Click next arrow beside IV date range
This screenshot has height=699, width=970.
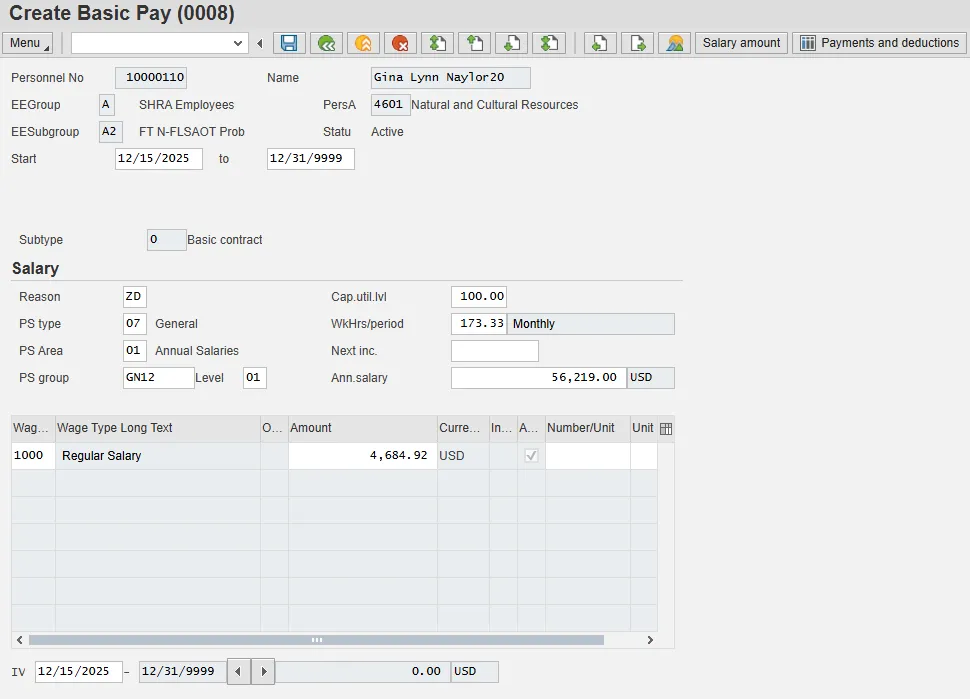pos(263,672)
